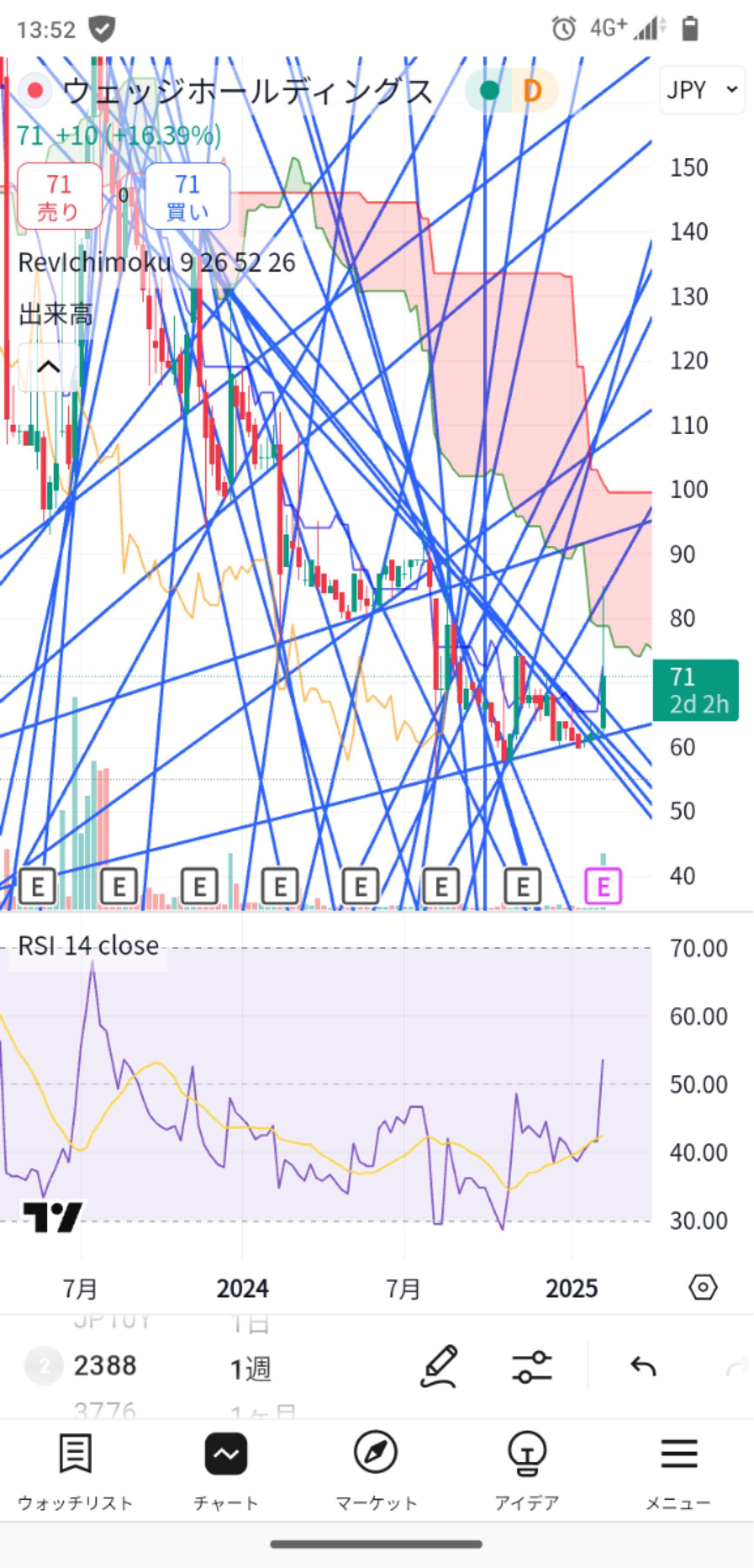Tap the sixth E earnings marker from left
This screenshot has width=754, height=1568.
441,886
